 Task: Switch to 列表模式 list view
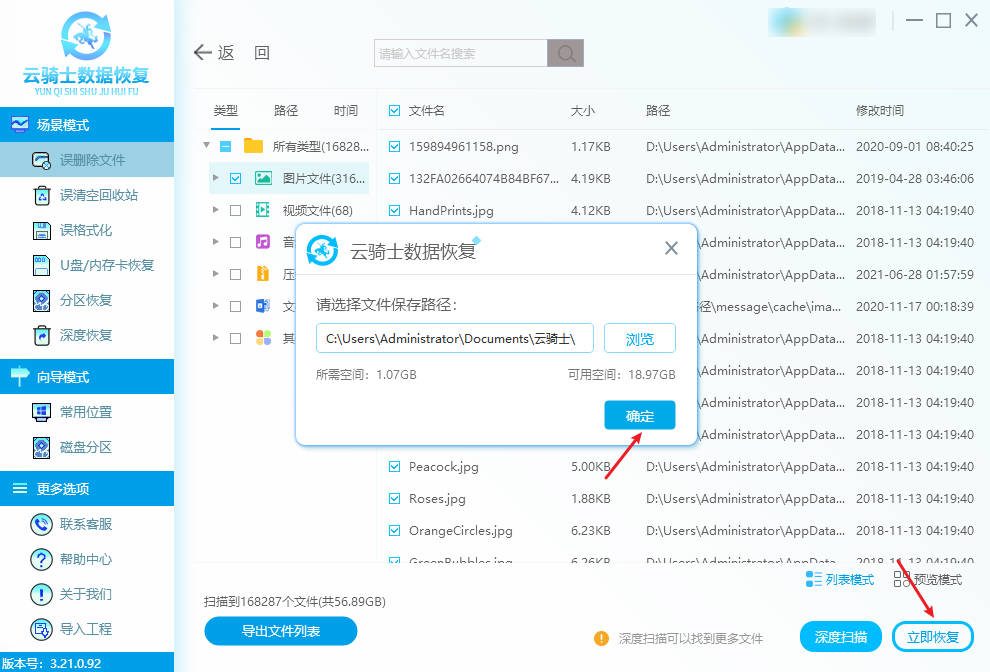pos(840,579)
